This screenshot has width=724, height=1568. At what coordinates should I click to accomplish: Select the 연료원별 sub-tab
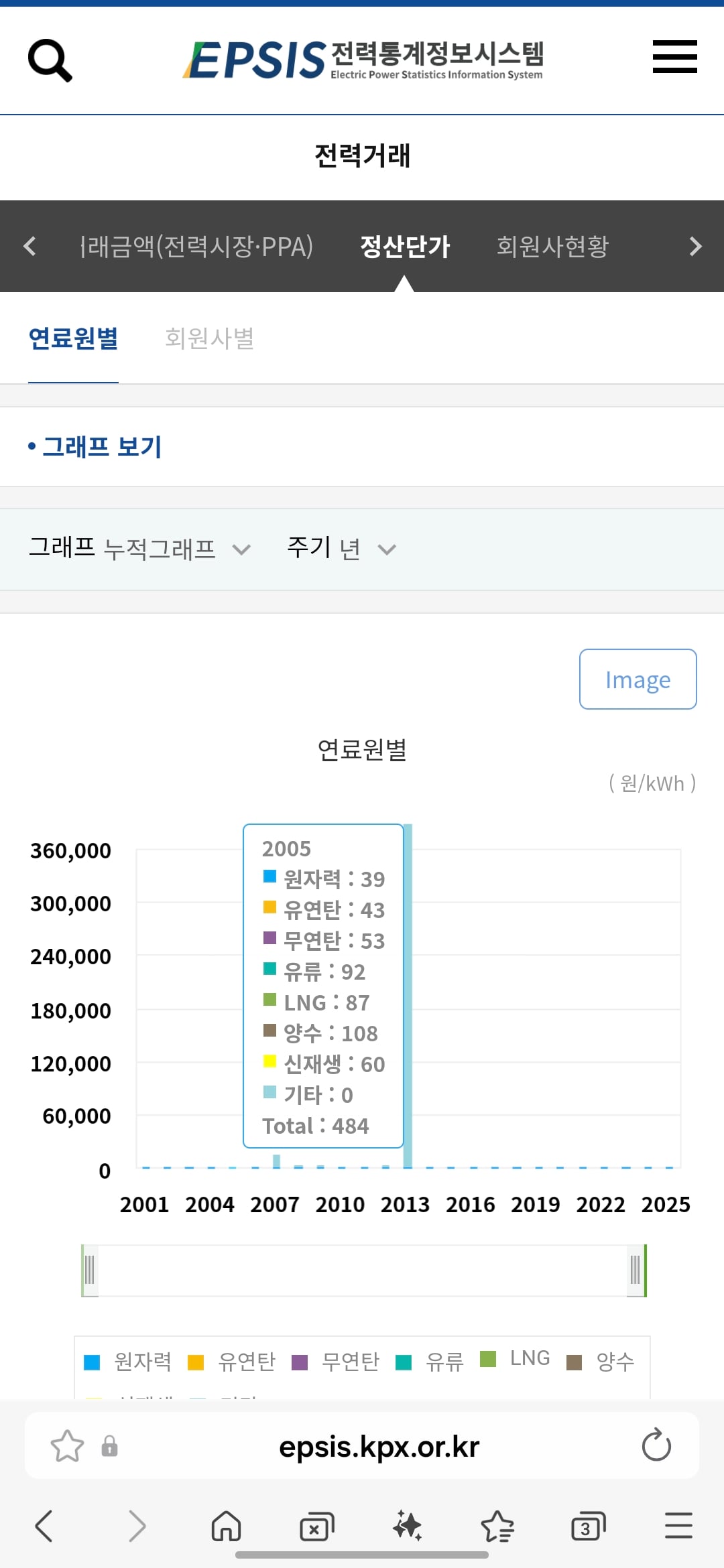click(73, 338)
